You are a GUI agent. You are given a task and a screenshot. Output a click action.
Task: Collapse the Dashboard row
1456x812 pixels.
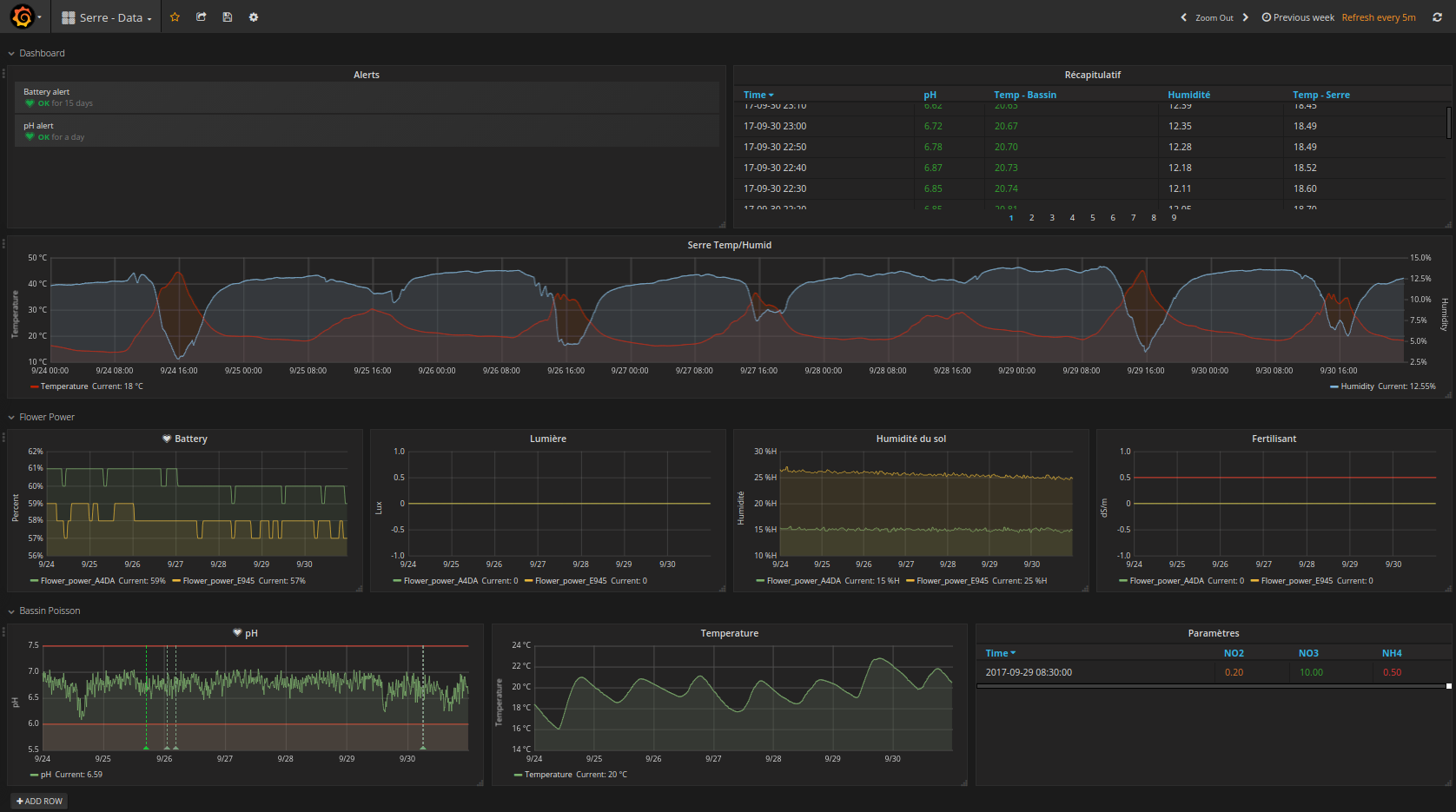pos(36,53)
